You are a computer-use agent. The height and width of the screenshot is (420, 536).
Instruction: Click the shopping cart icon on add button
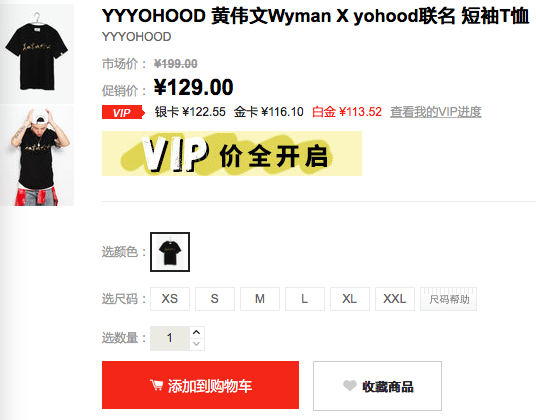[x=157, y=385]
